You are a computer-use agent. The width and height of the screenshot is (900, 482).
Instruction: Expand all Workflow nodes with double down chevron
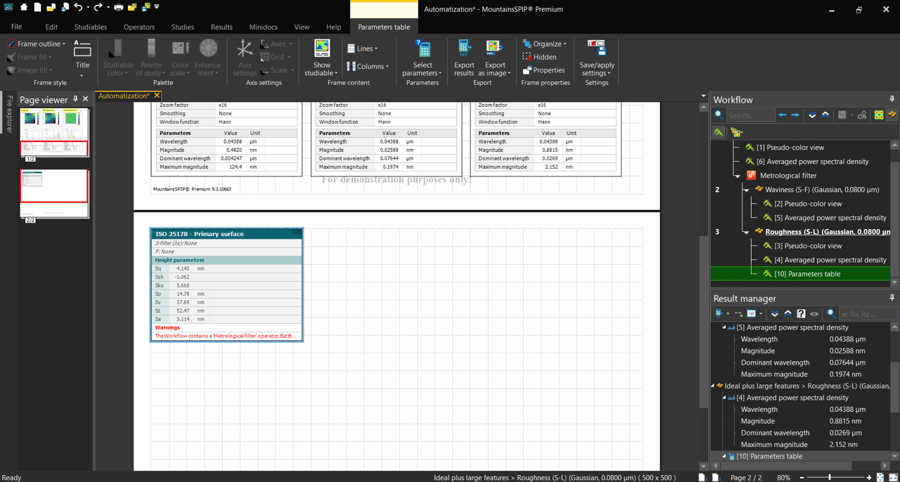(x=812, y=115)
